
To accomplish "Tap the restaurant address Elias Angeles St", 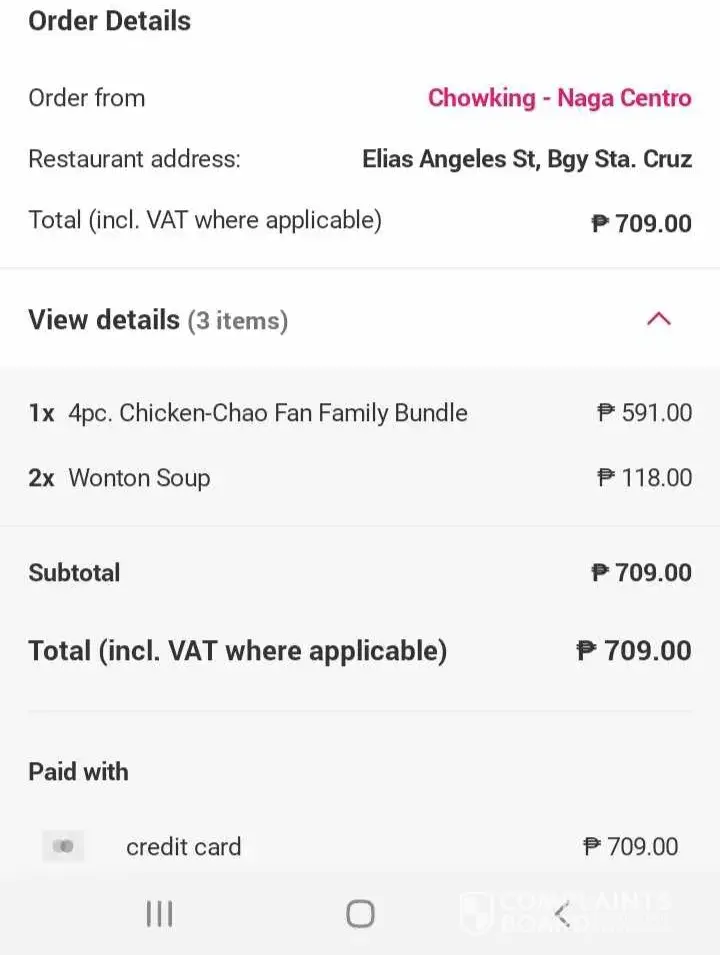I will (526, 159).
